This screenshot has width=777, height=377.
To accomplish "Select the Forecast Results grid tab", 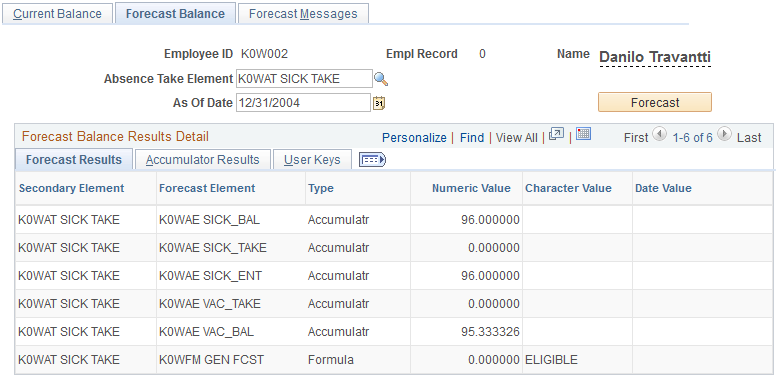I will coord(73,160).
